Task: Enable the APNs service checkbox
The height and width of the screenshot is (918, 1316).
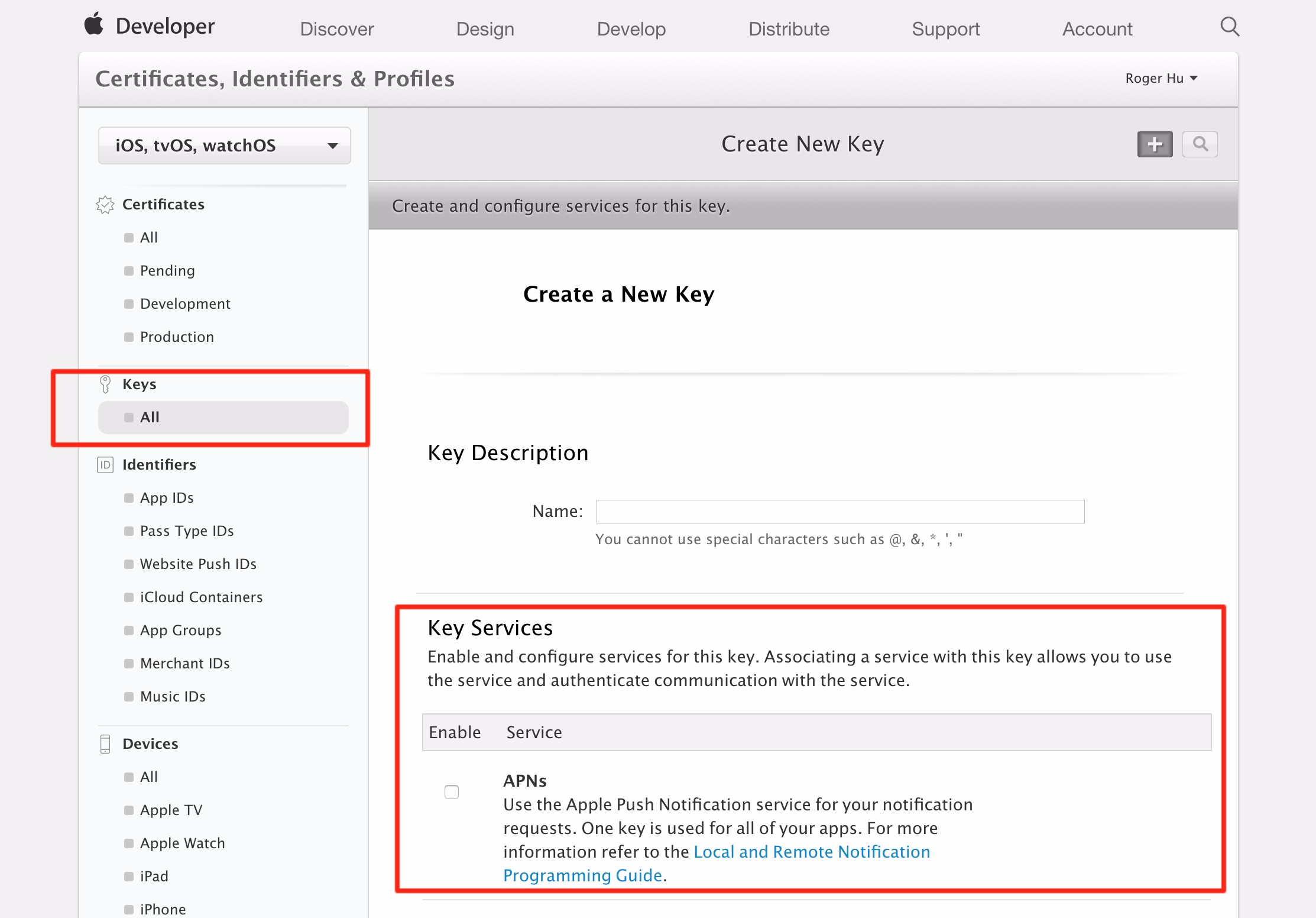Action: pyautogui.click(x=452, y=792)
